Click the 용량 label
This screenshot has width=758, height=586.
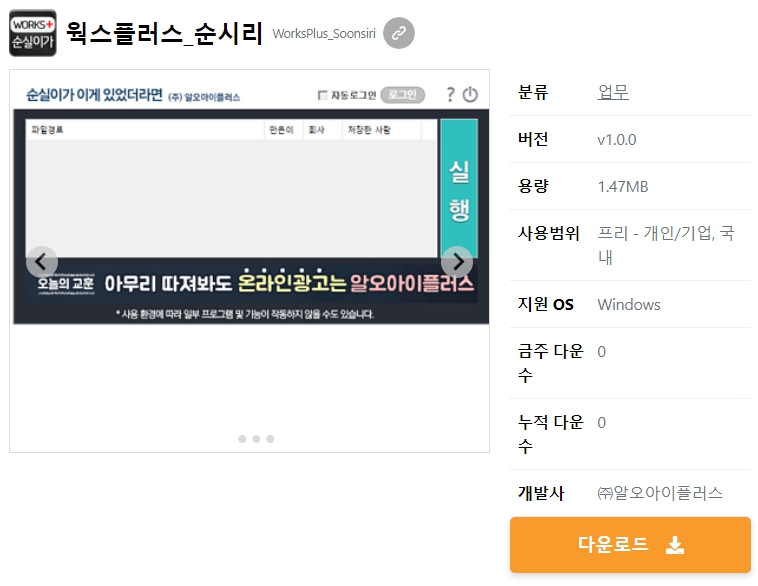[x=533, y=186]
